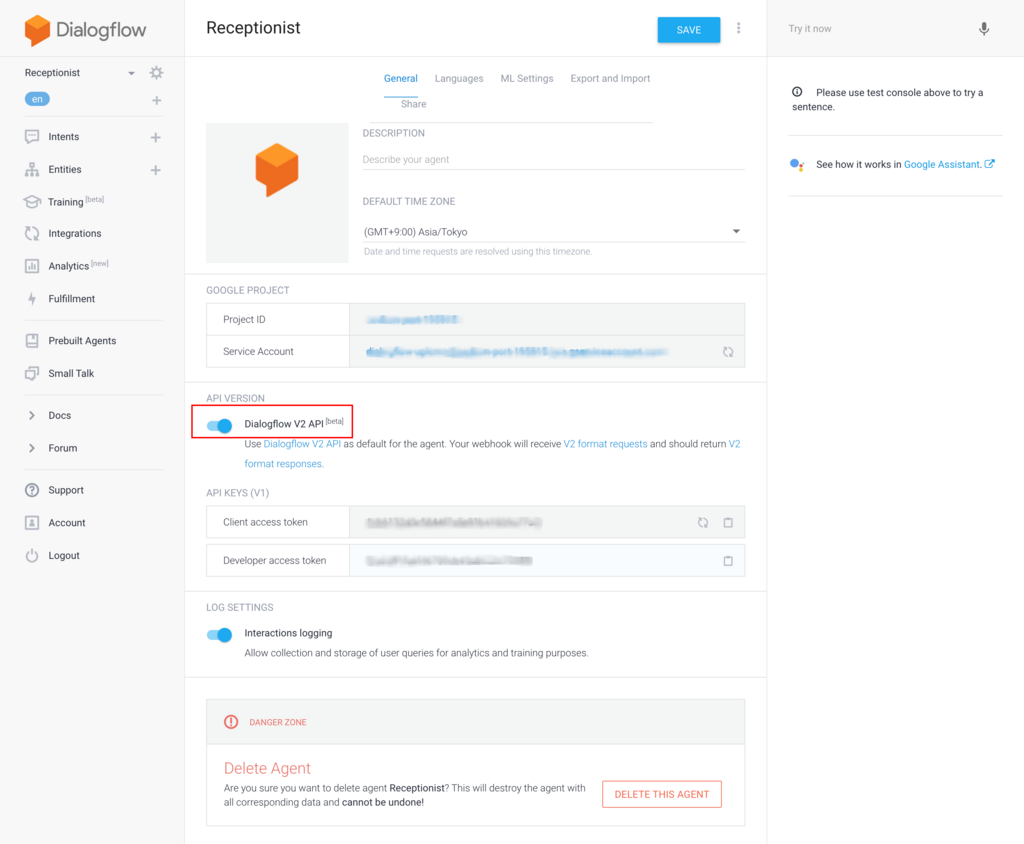The height and width of the screenshot is (844, 1024).
Task: Open Support page
Action: (x=65, y=490)
